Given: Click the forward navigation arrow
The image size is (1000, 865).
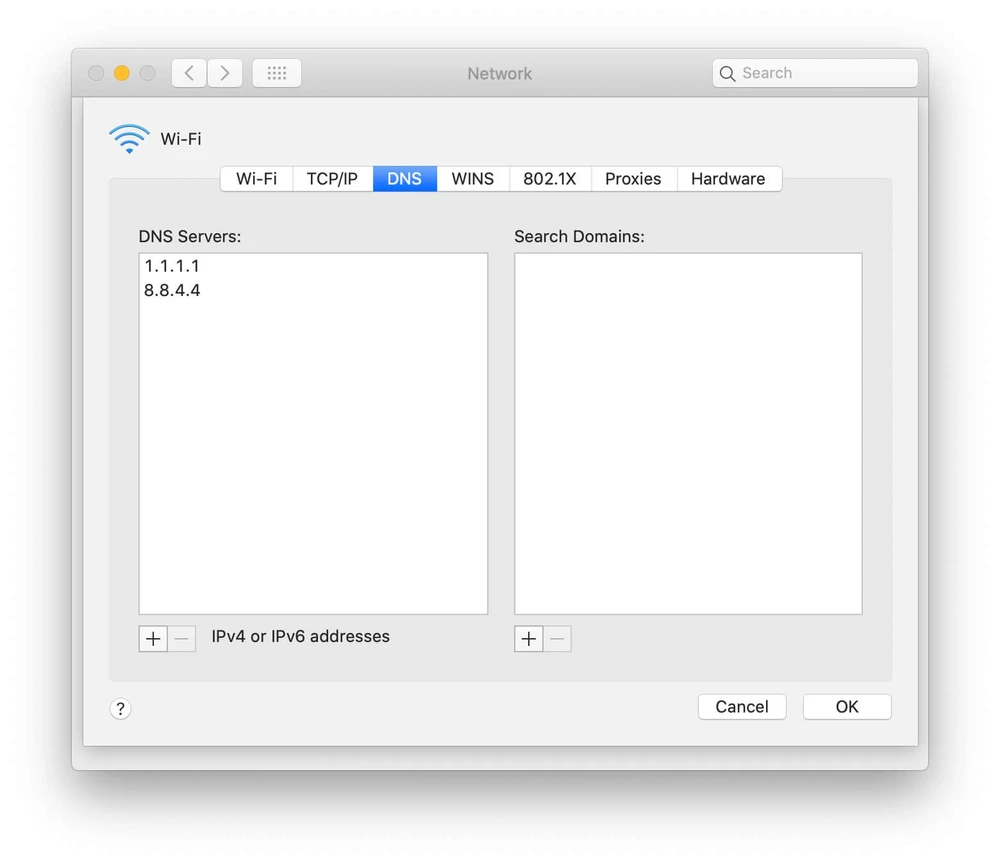Looking at the screenshot, I should click(224, 72).
